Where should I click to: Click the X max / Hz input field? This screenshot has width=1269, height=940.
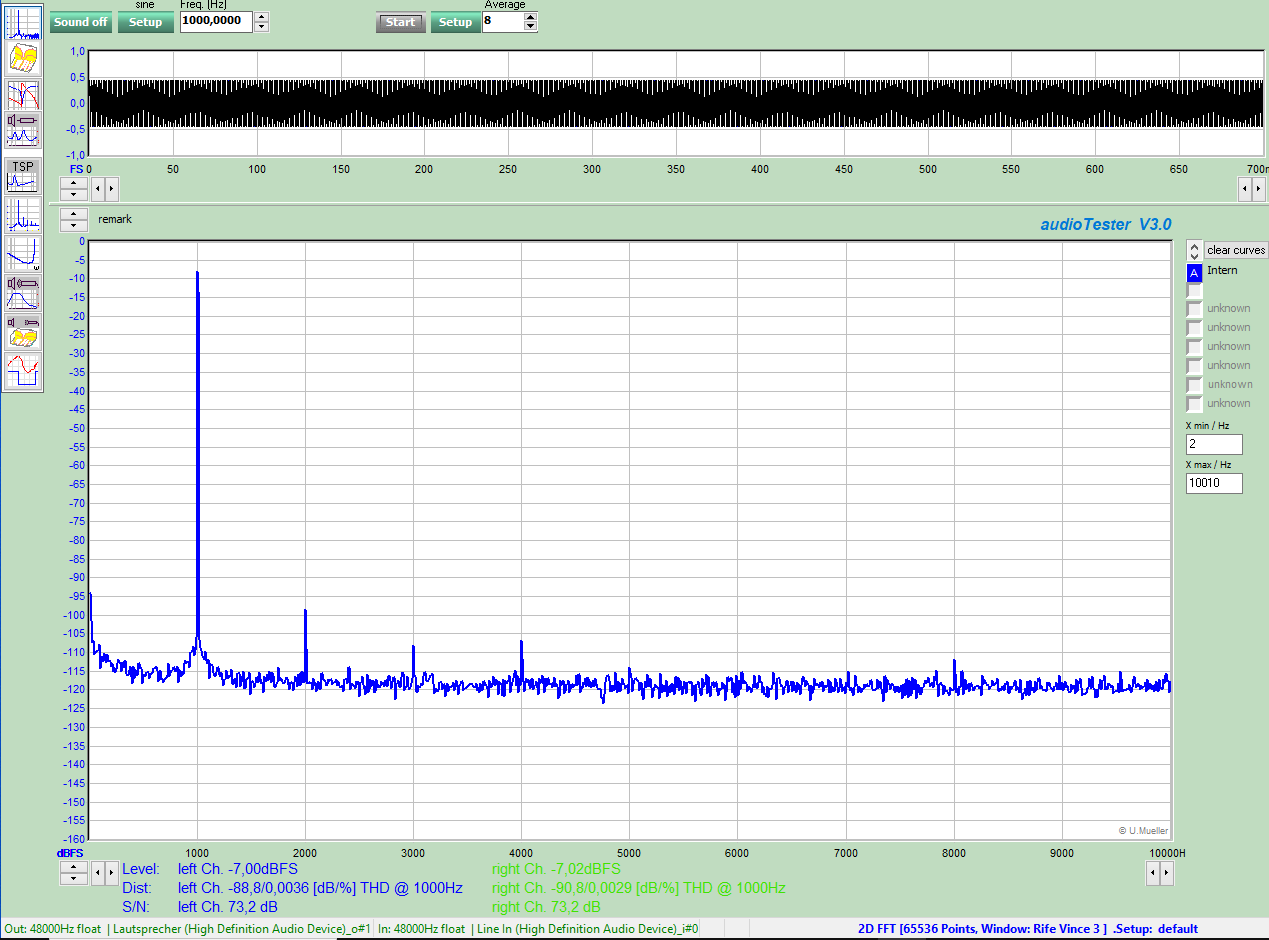click(1214, 484)
